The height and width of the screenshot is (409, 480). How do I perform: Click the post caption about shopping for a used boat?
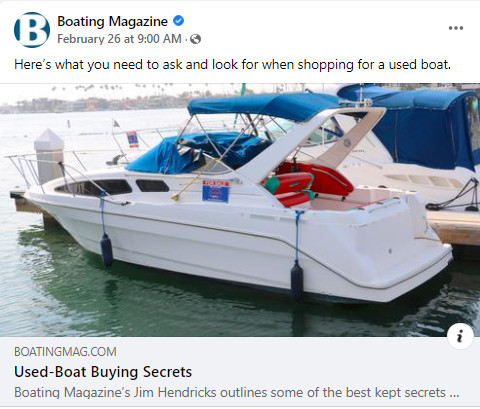pos(232,65)
